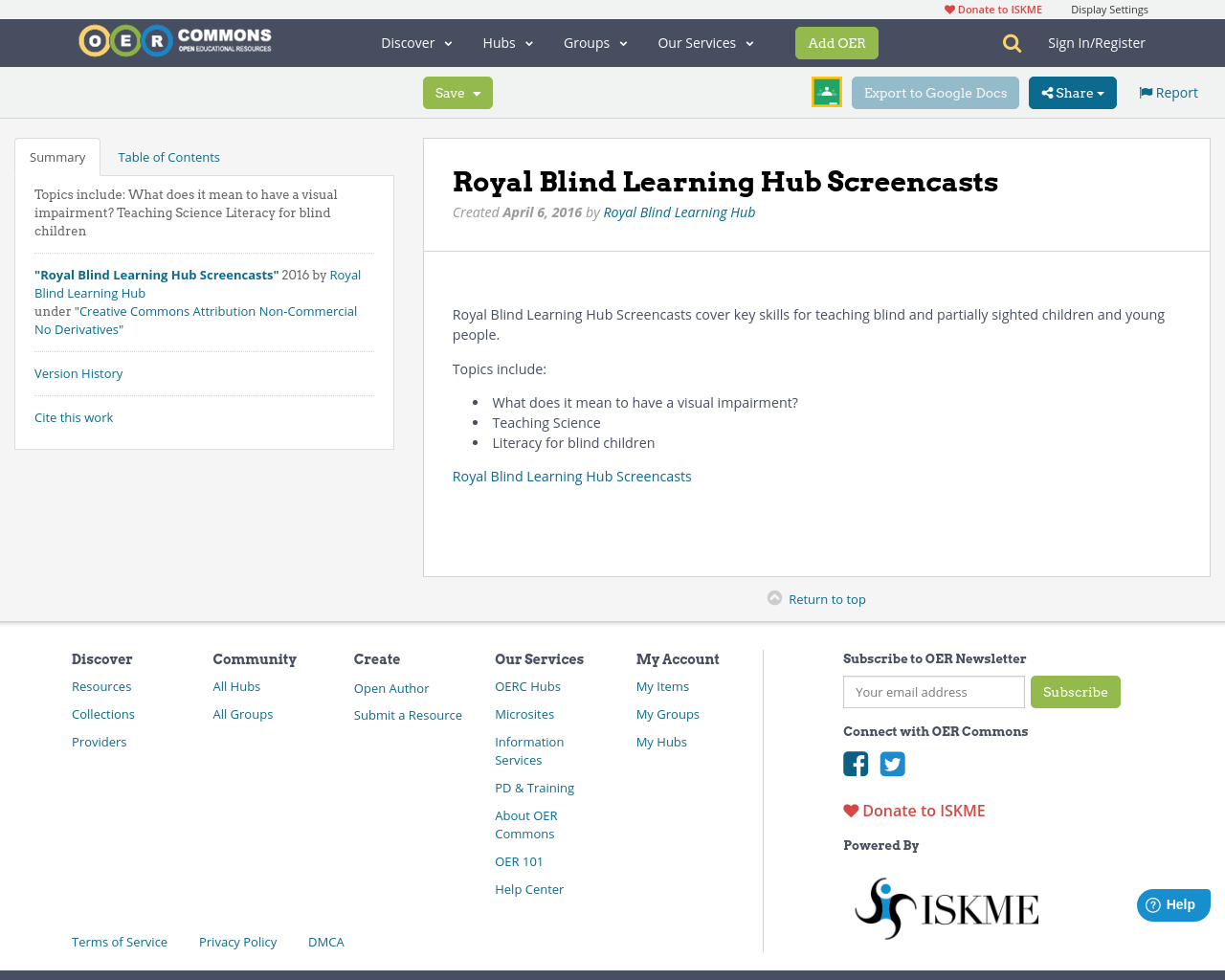Expand the Our Services menu

tap(705, 43)
